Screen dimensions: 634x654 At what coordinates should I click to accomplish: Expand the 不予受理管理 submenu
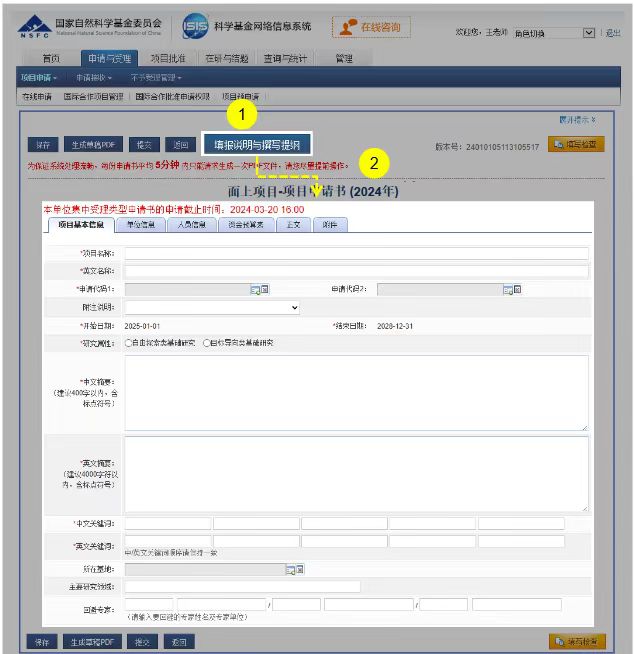(156, 78)
